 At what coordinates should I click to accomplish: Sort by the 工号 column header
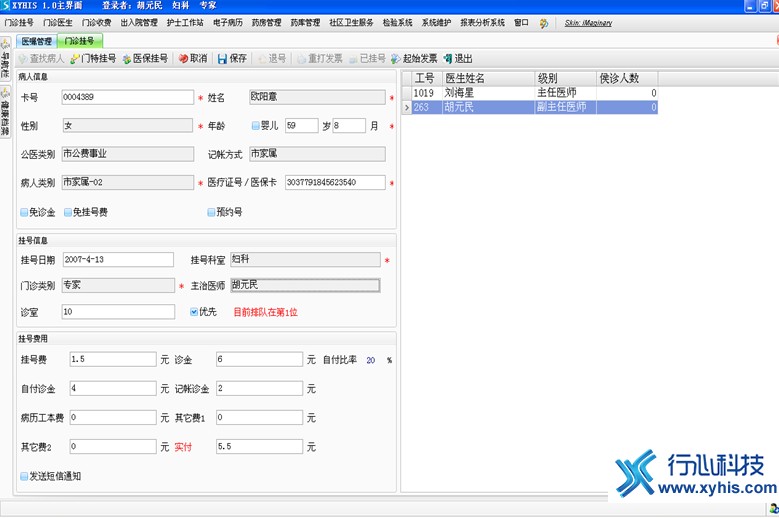[x=427, y=78]
